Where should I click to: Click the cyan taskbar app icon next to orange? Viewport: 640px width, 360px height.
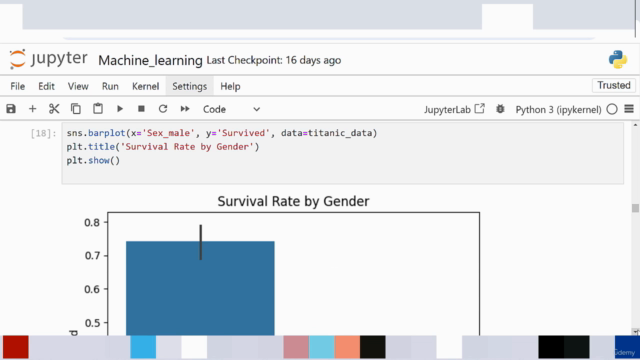pos(322,347)
